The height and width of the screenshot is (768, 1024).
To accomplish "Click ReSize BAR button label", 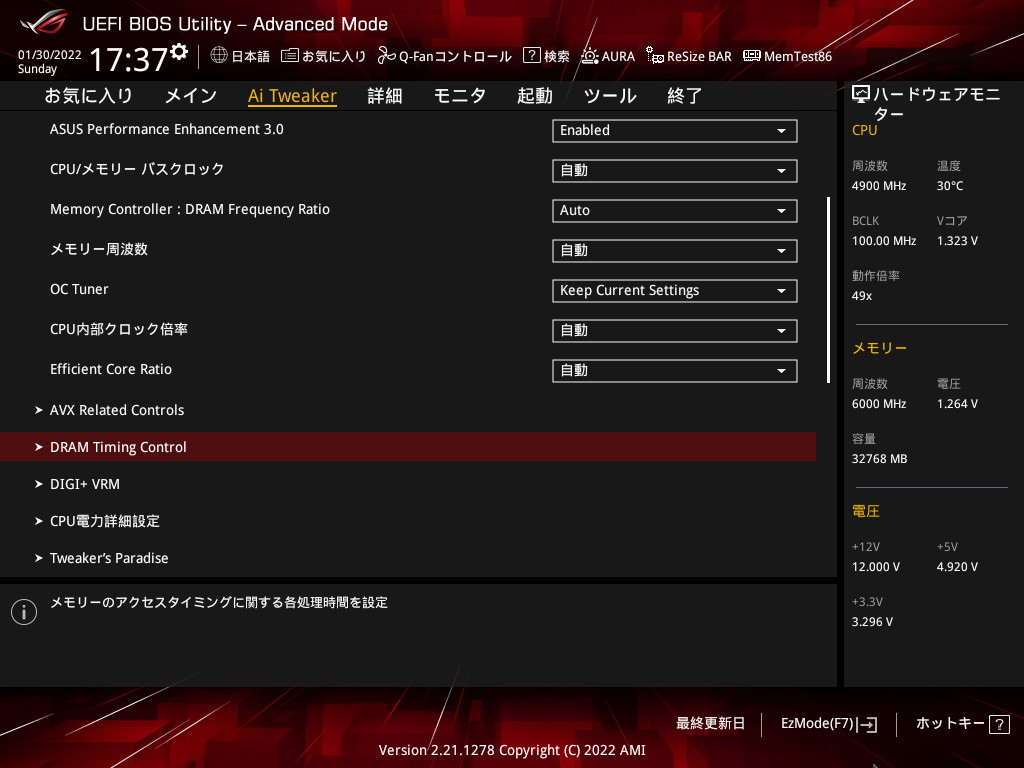I will pyautogui.click(x=699, y=56).
